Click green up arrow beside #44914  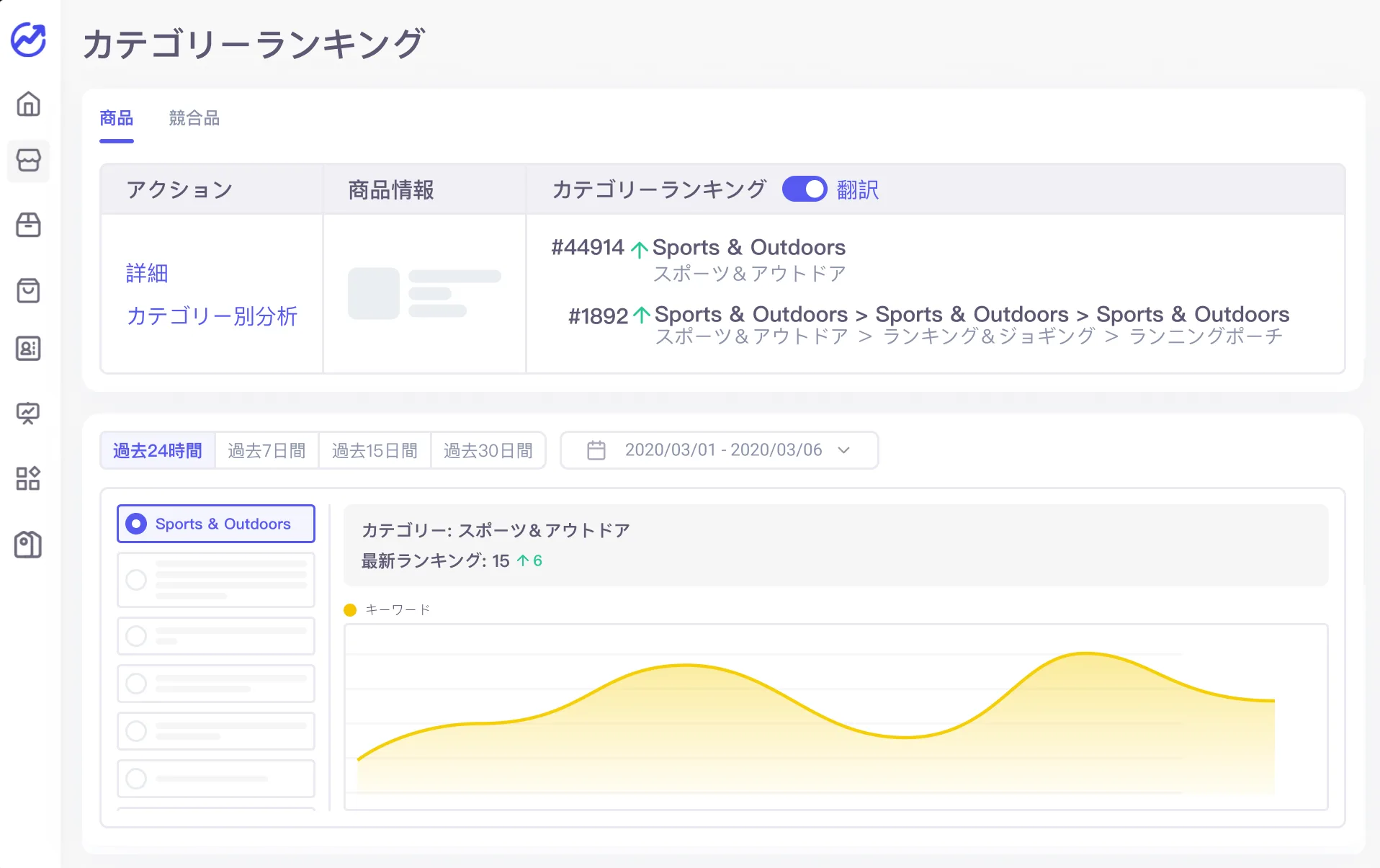[639, 249]
